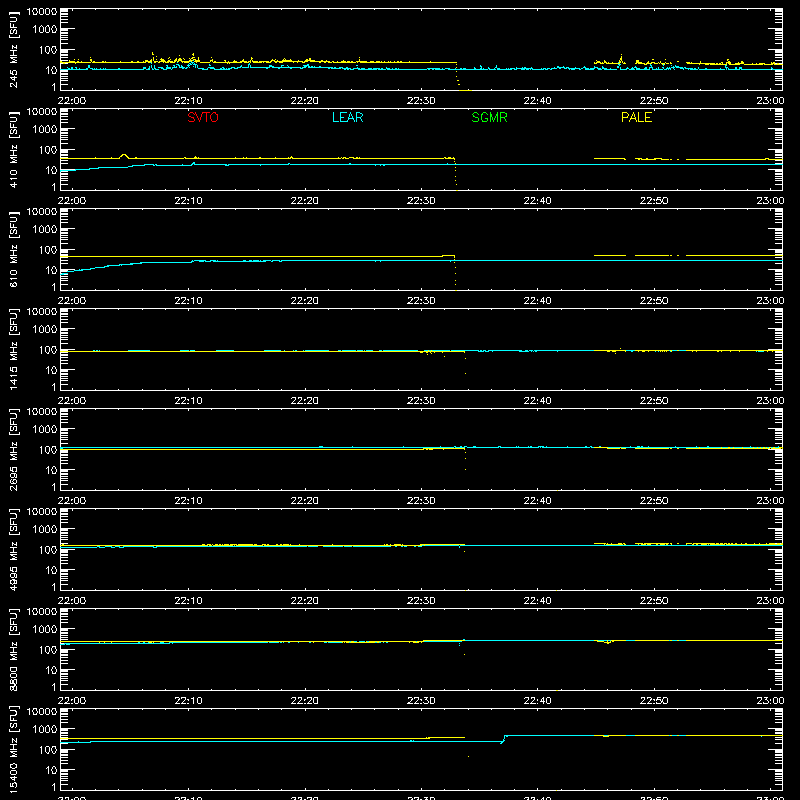Click the 10 tick label on the 15400 MHz plot

click(51, 770)
